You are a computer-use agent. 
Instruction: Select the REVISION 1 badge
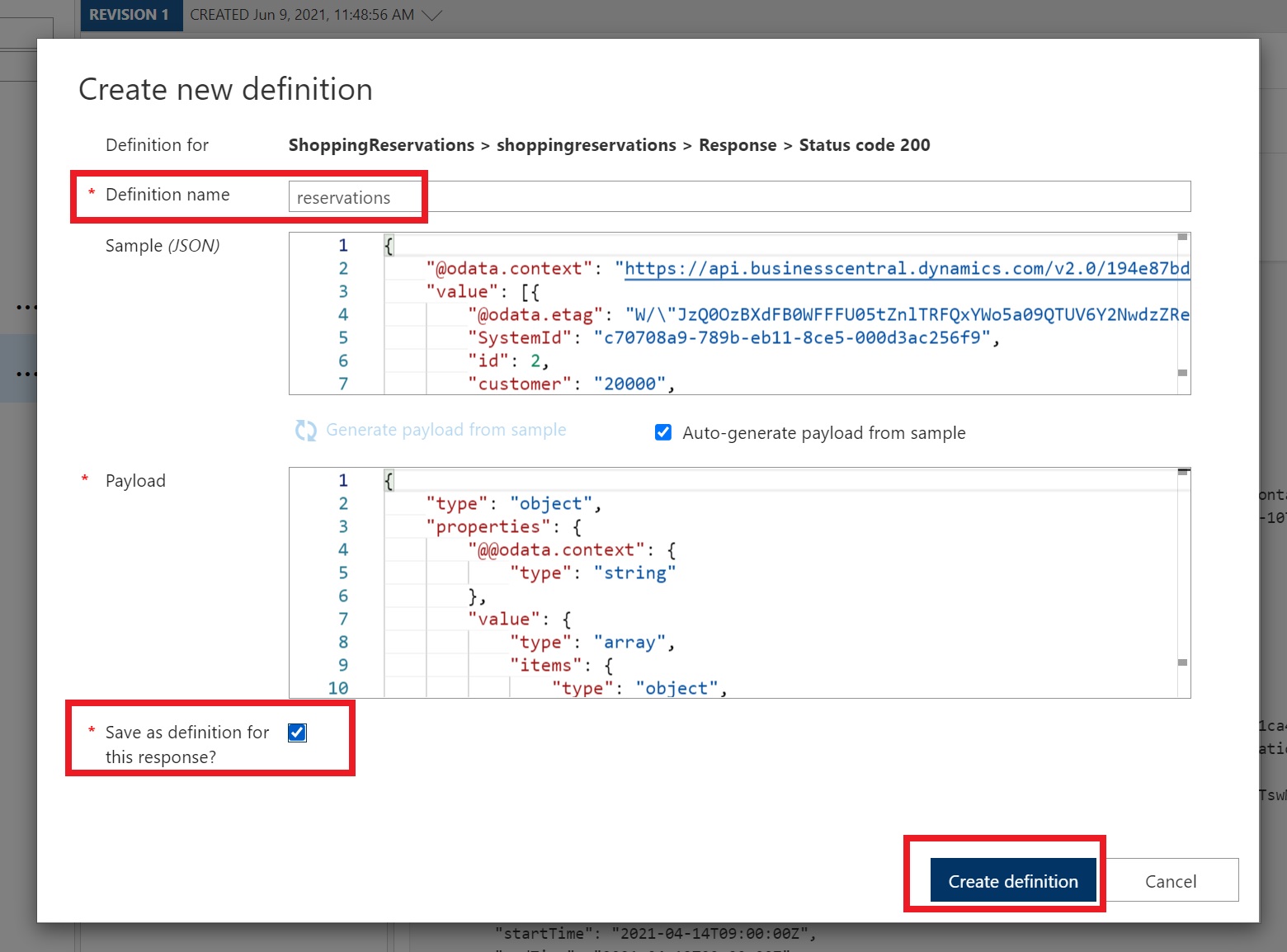pos(129,15)
